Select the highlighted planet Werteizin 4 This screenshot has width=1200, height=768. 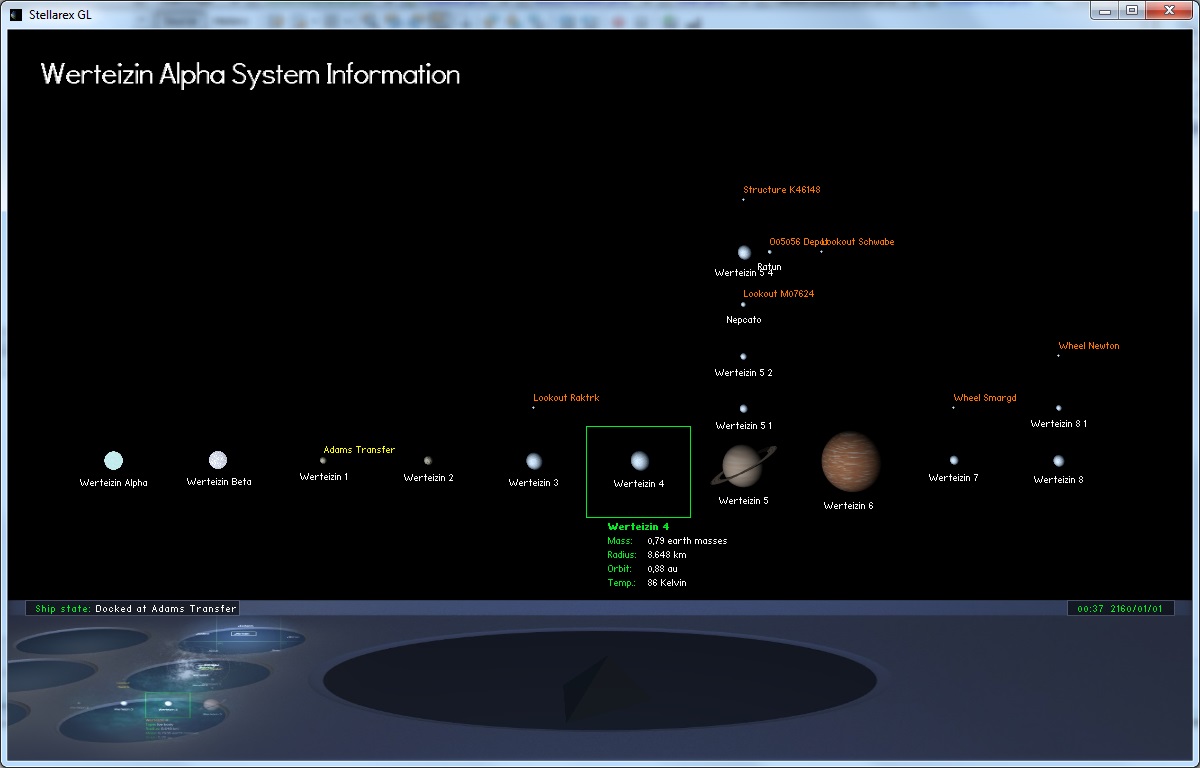pos(639,461)
